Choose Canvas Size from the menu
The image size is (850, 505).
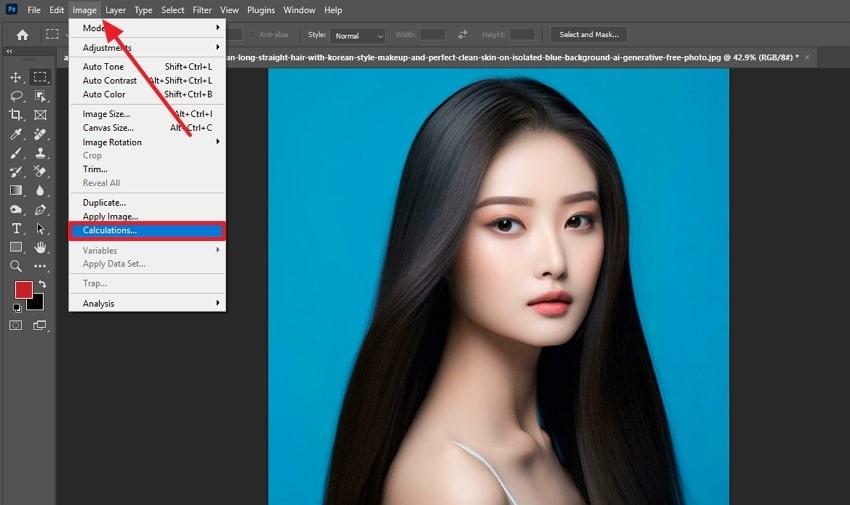147,128
